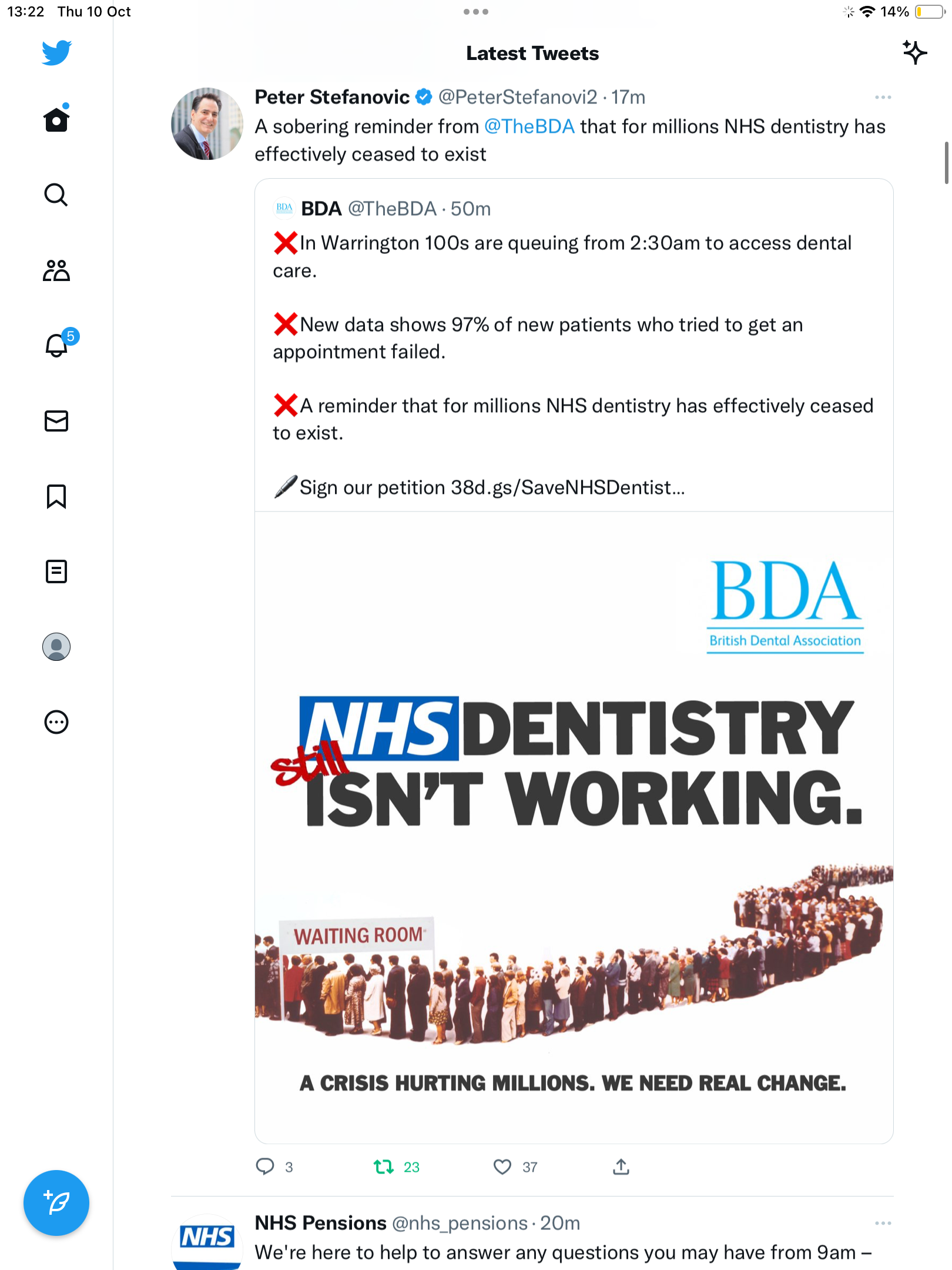The height and width of the screenshot is (1270, 952).
Task: Expand the More circle menu in sidebar
Action: click(56, 722)
